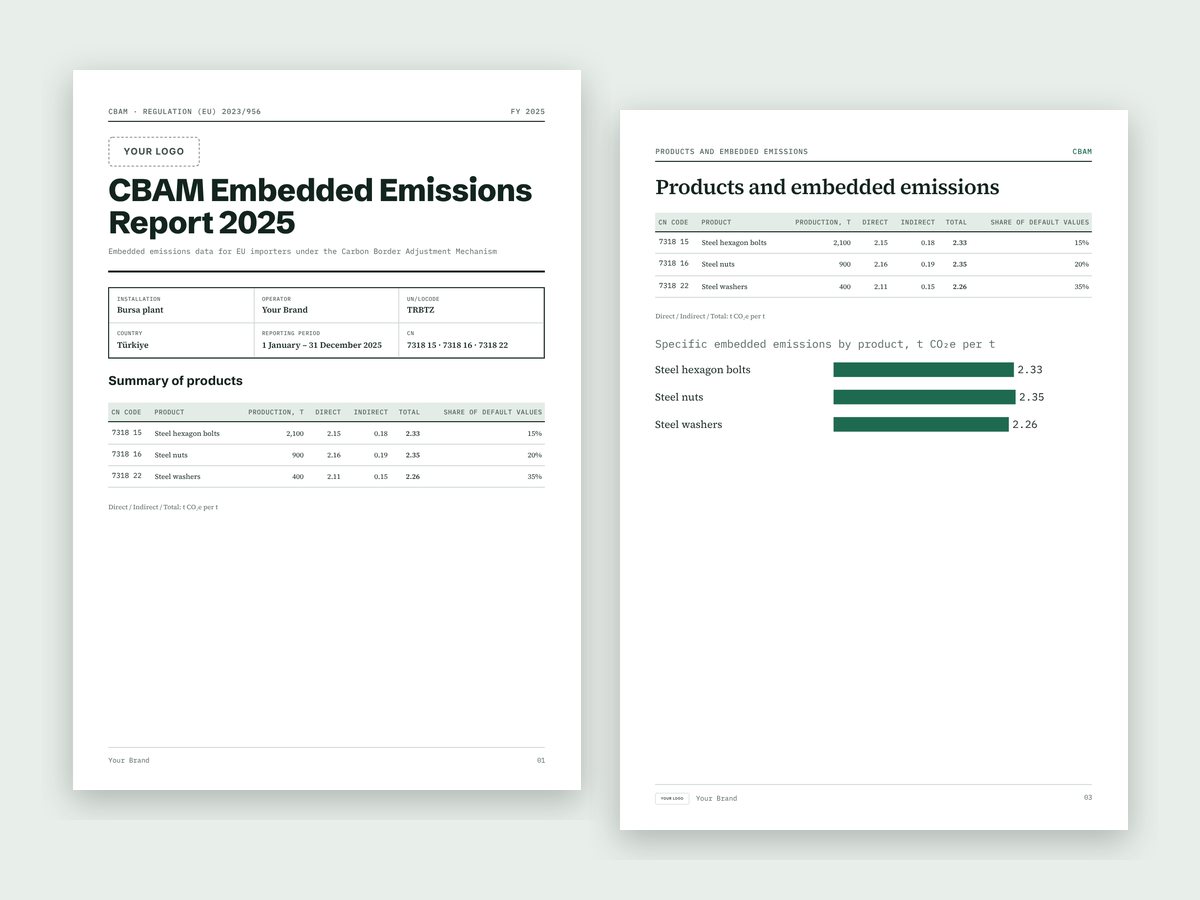Click the Share of Default Values header, left page

click(x=492, y=412)
